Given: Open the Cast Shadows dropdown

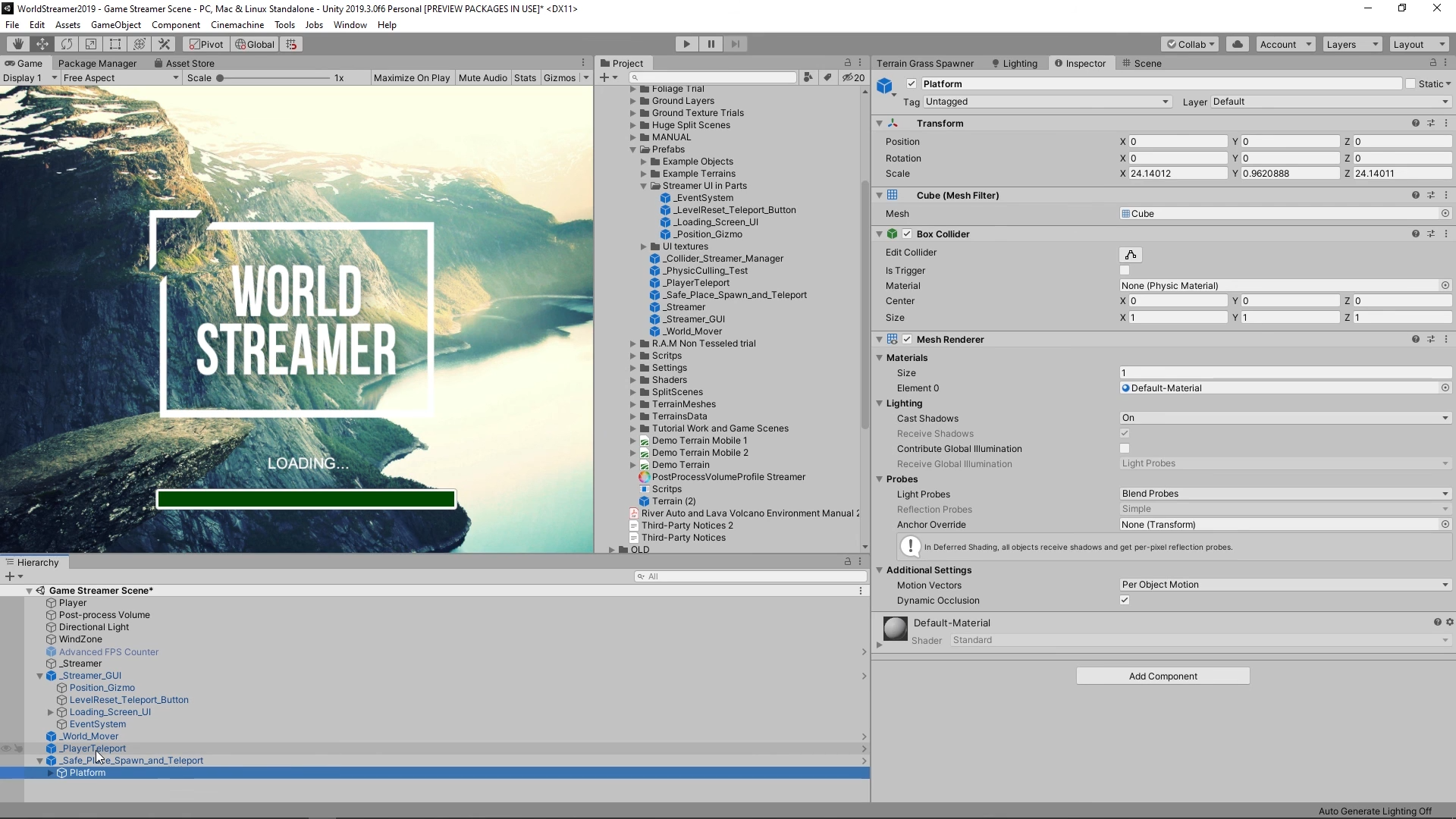Looking at the screenshot, I should click(x=1285, y=418).
